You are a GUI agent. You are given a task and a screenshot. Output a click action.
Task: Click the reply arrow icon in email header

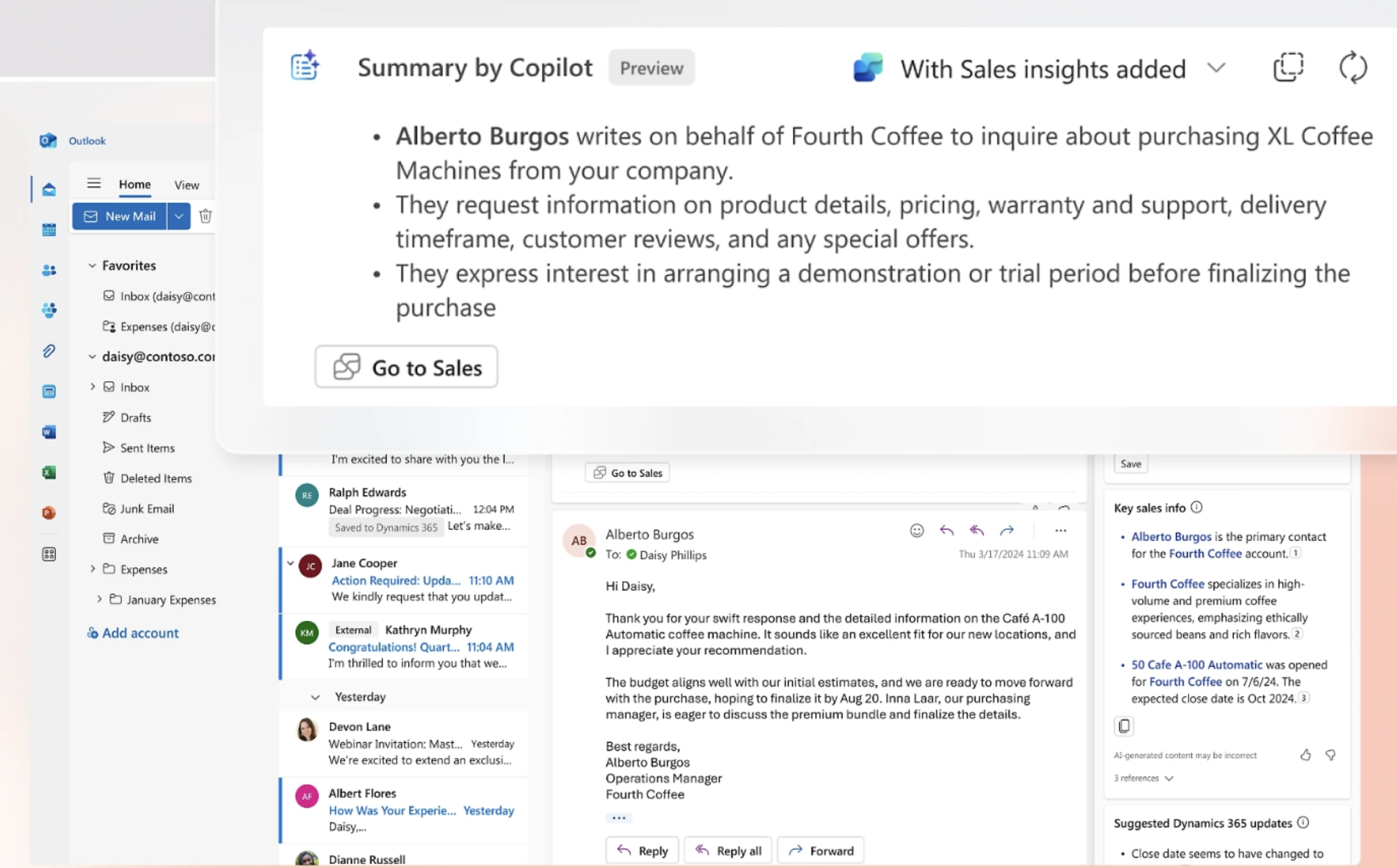coord(947,531)
